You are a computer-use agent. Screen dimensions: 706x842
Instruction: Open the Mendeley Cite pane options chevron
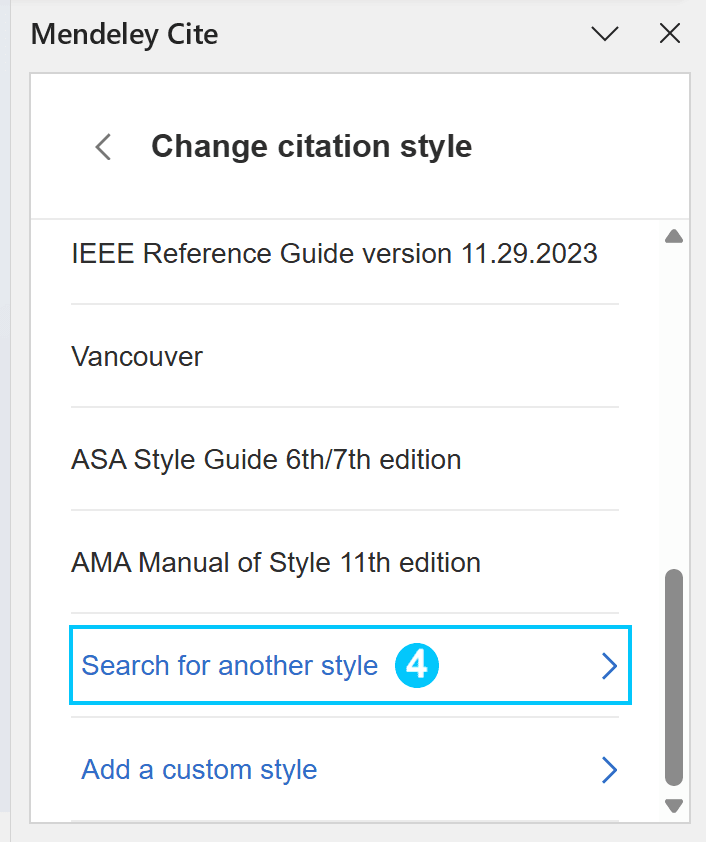point(605,34)
